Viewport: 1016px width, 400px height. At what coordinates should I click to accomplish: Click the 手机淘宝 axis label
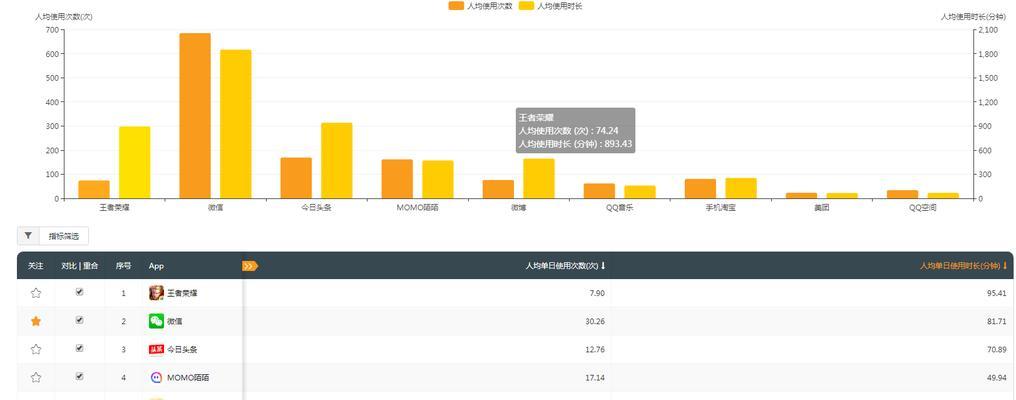(721, 208)
